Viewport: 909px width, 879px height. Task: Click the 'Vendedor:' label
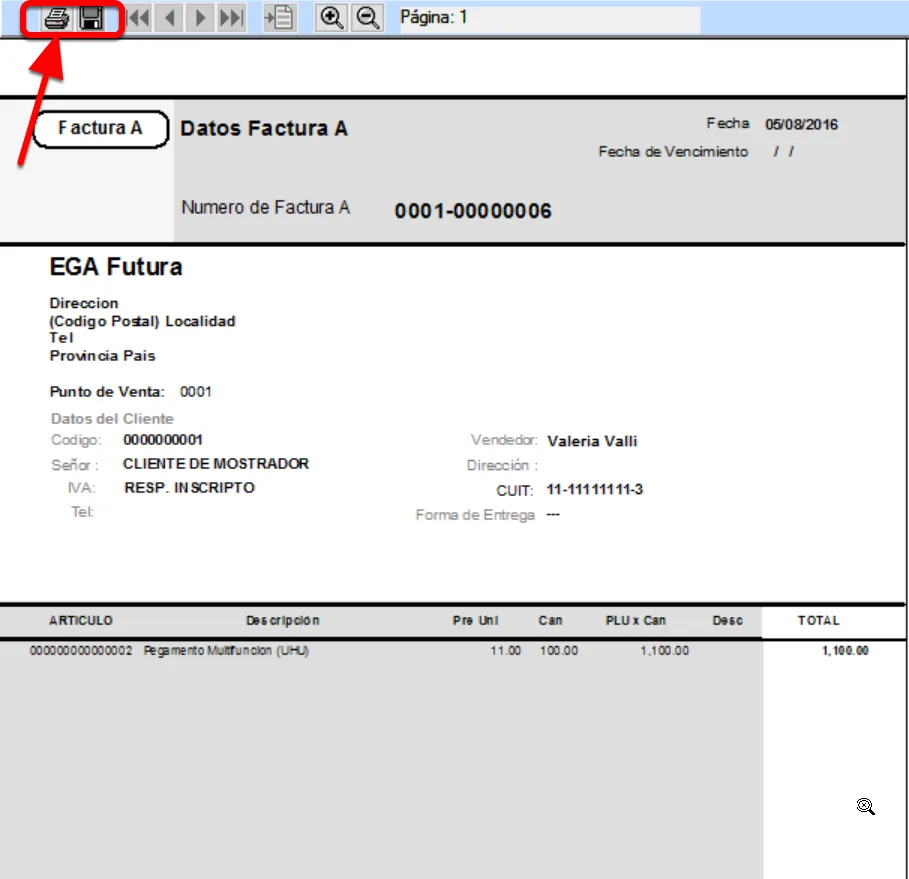click(x=504, y=440)
